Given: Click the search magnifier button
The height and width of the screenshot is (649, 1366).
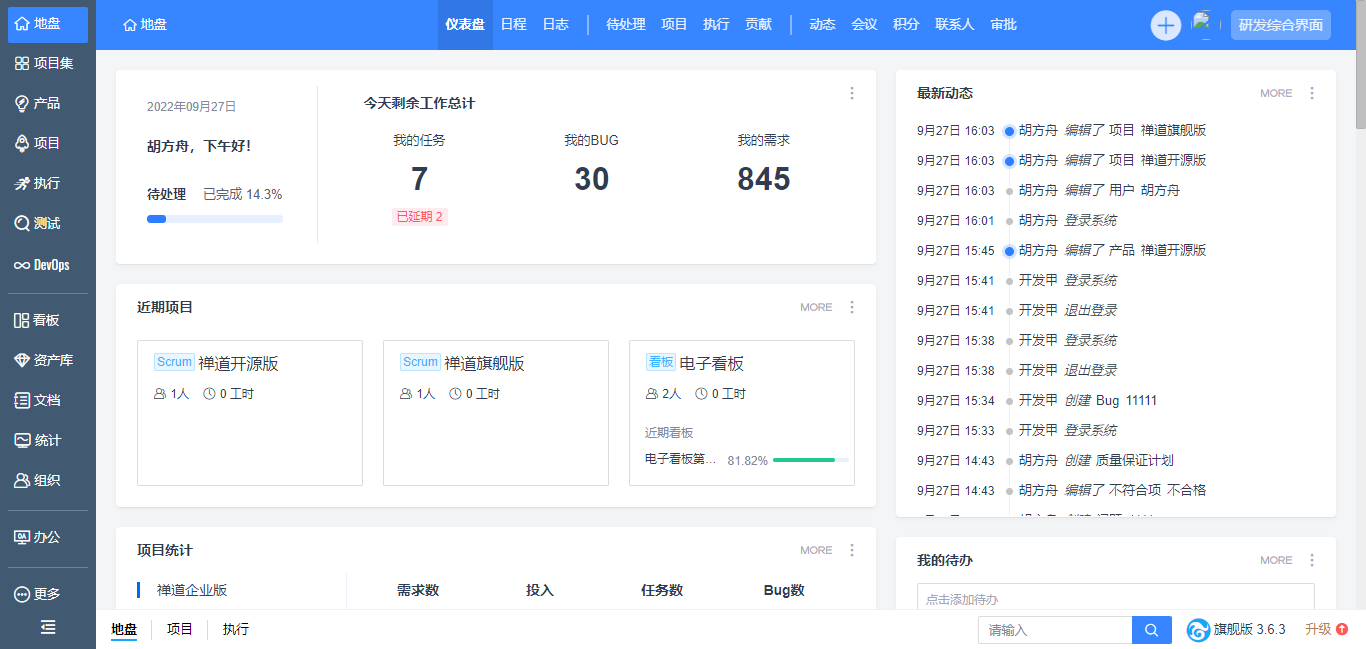Looking at the screenshot, I should tap(1151, 630).
